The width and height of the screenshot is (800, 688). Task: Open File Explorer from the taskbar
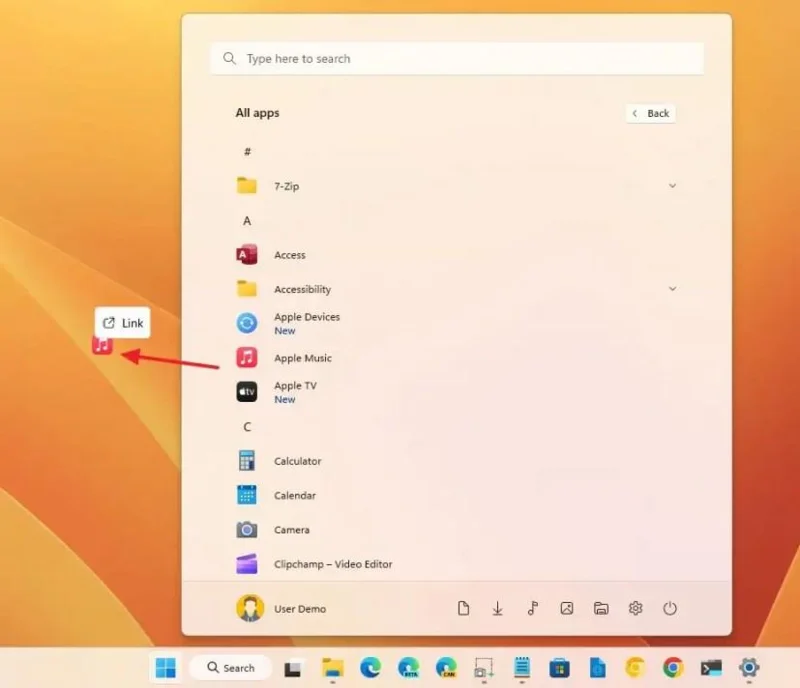(333, 668)
